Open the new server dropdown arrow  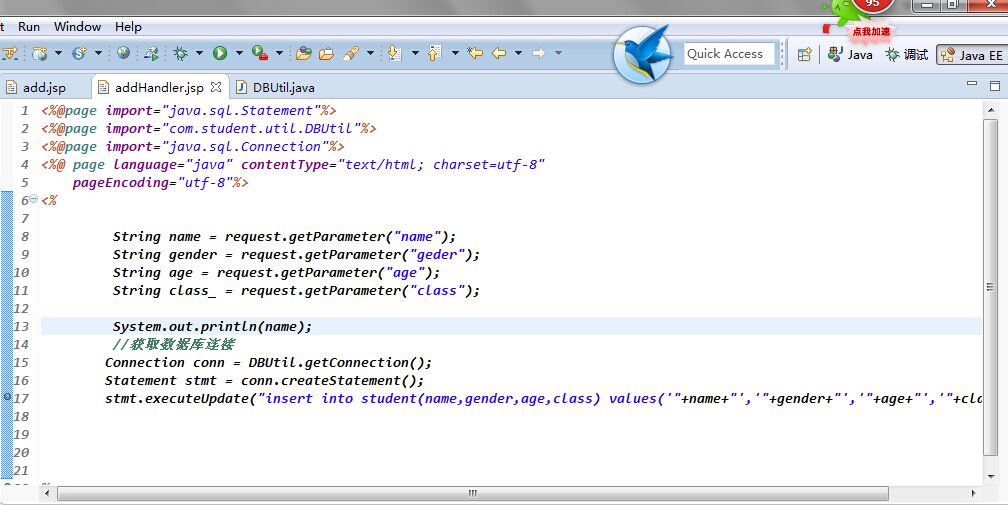(58, 53)
